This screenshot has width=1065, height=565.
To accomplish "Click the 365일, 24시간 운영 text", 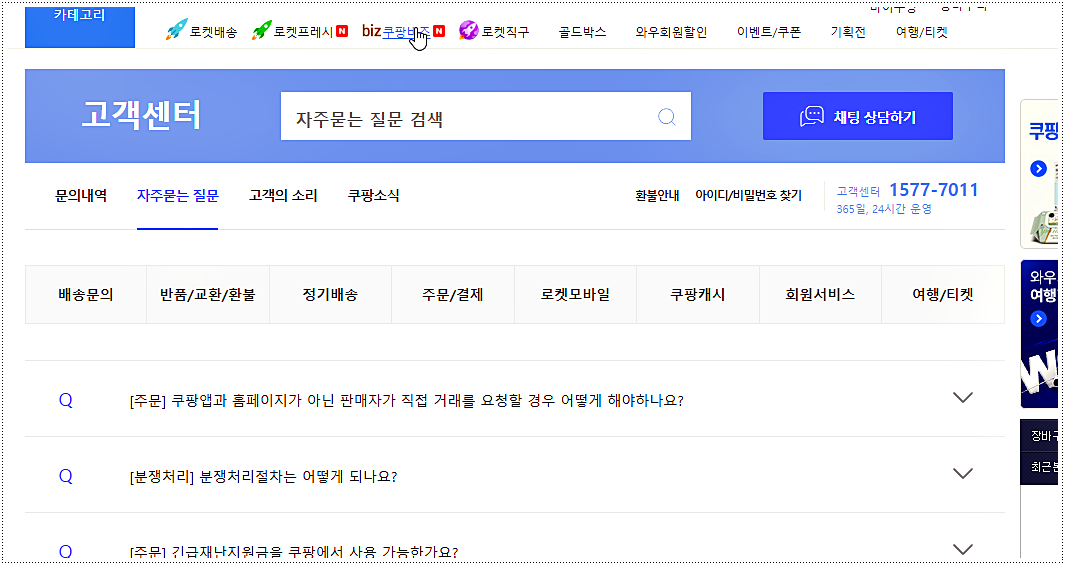I will tap(884, 209).
